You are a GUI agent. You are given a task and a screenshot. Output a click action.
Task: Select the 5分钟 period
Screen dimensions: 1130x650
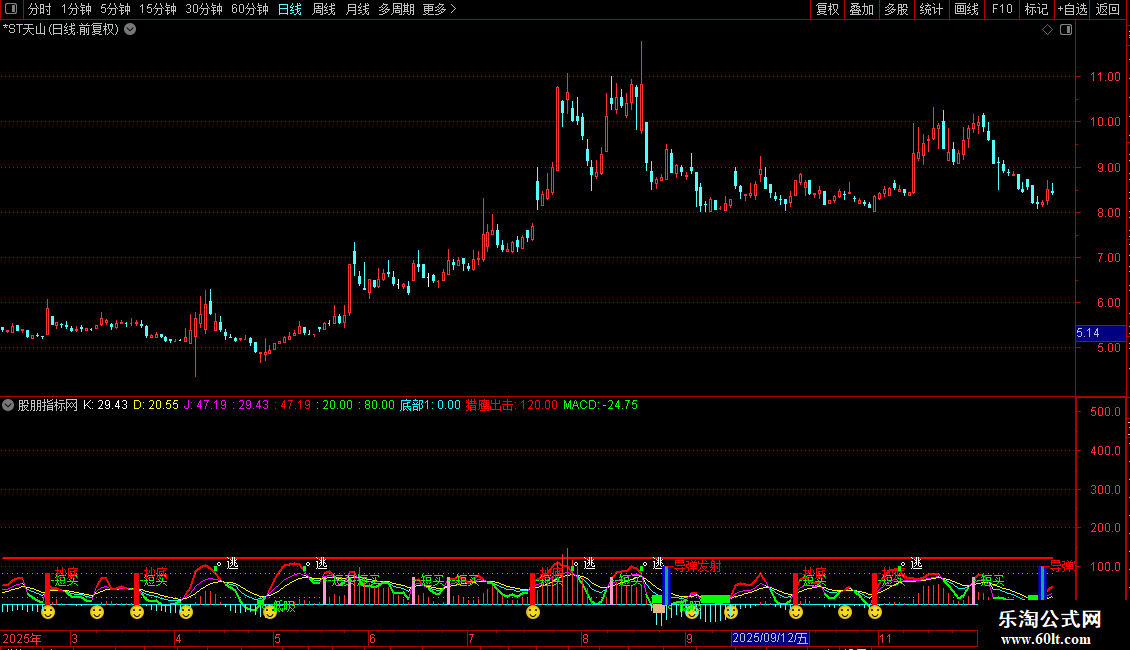pos(115,9)
